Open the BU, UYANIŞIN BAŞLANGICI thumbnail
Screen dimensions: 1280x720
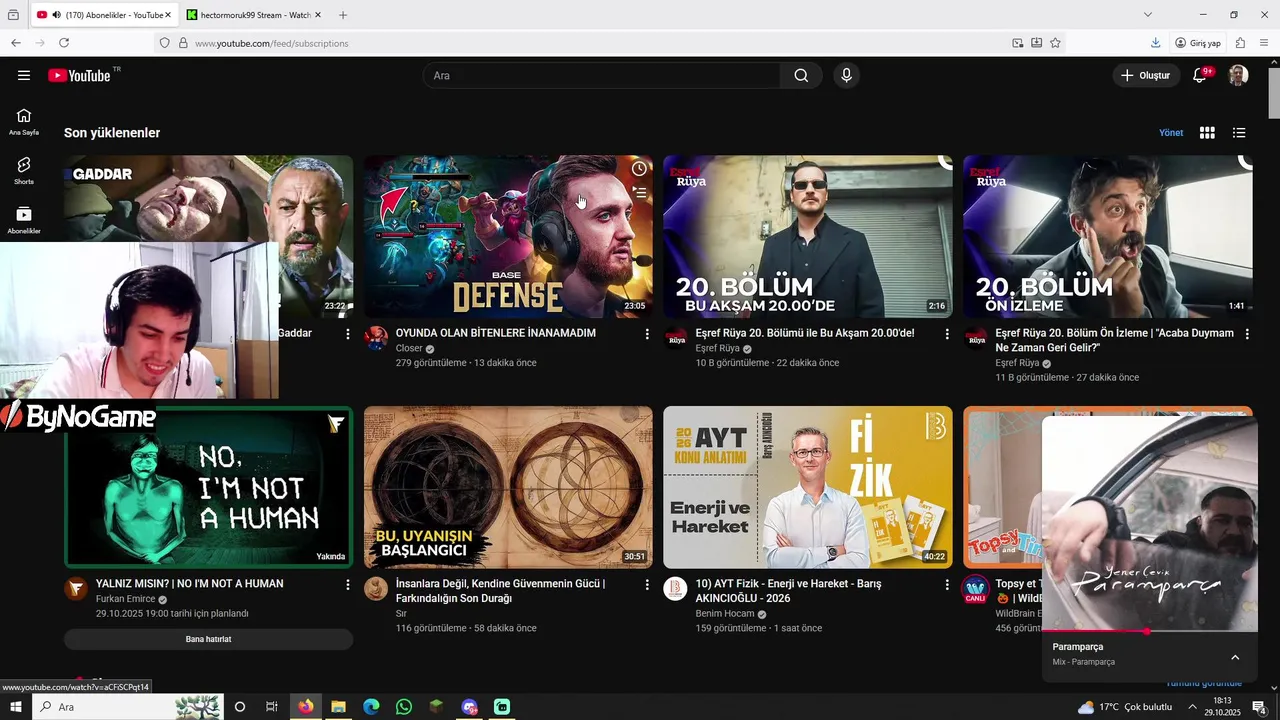point(508,487)
